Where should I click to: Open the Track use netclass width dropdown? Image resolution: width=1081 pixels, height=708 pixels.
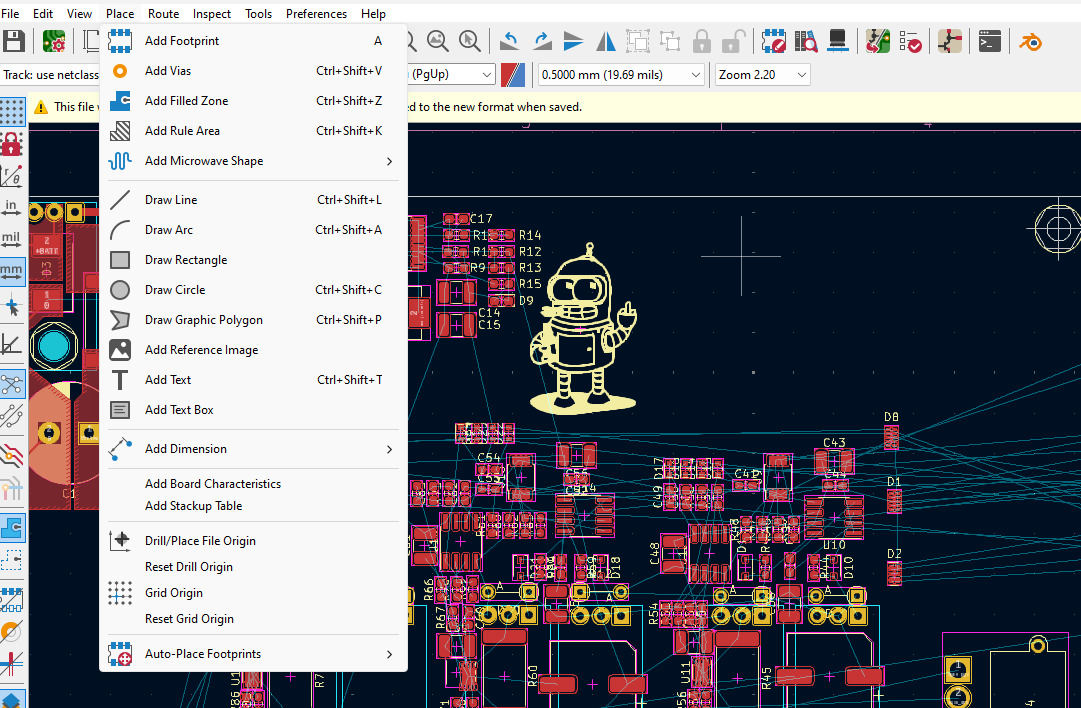click(50, 74)
